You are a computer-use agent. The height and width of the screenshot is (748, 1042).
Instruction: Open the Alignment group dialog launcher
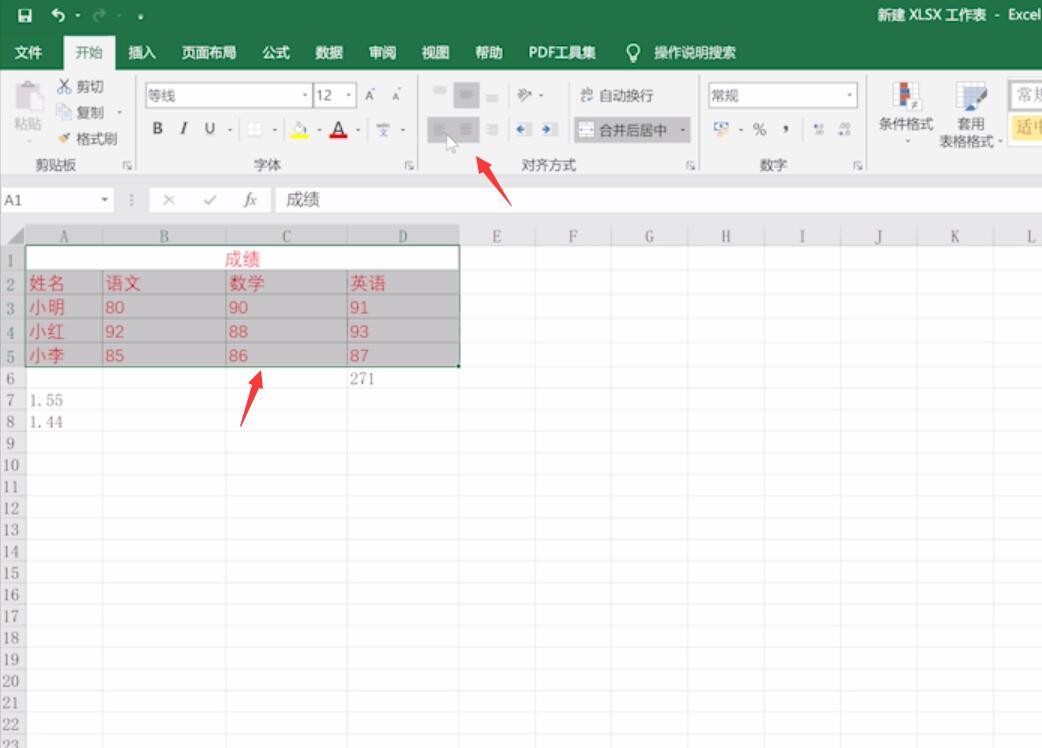[690, 165]
